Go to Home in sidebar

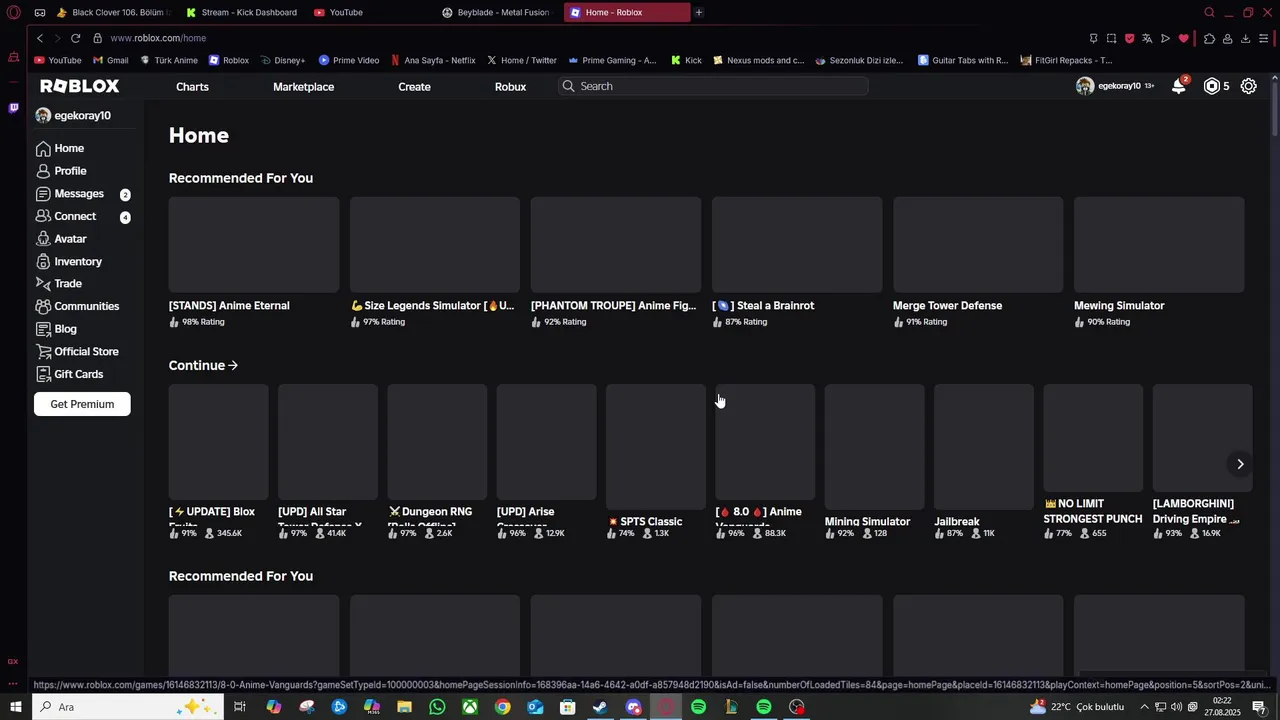(x=60, y=148)
